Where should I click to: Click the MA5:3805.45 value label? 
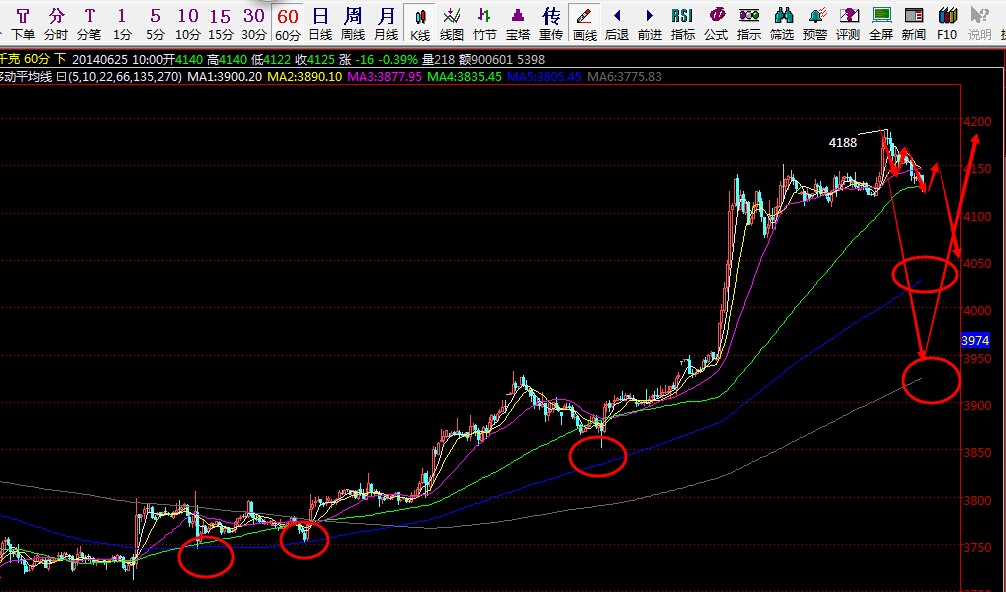coord(544,77)
